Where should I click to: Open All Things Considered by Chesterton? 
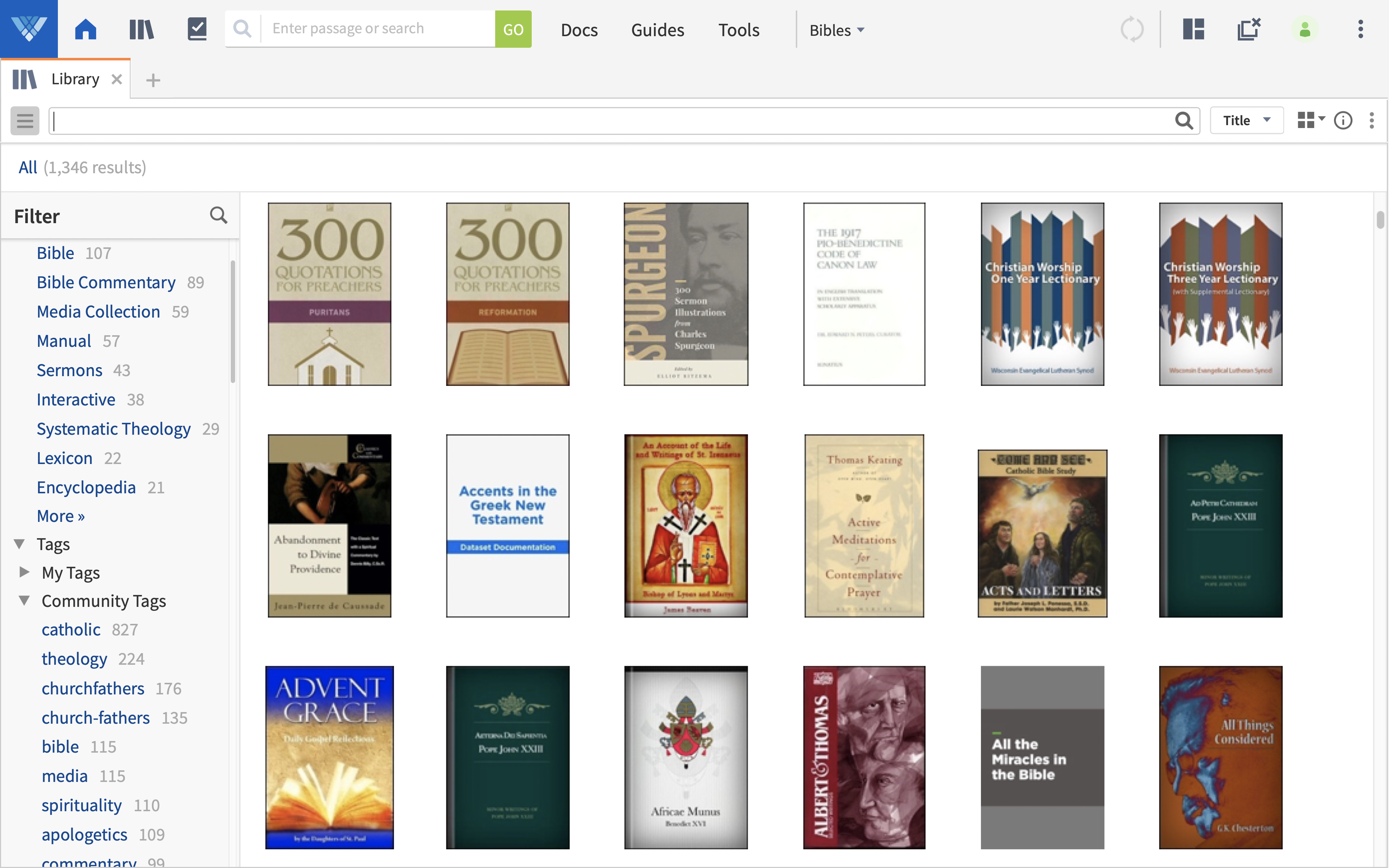tap(1220, 757)
